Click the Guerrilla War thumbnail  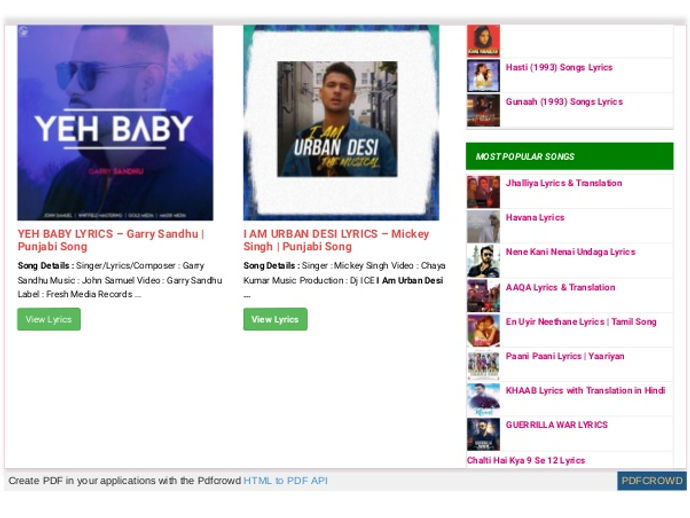point(483,434)
